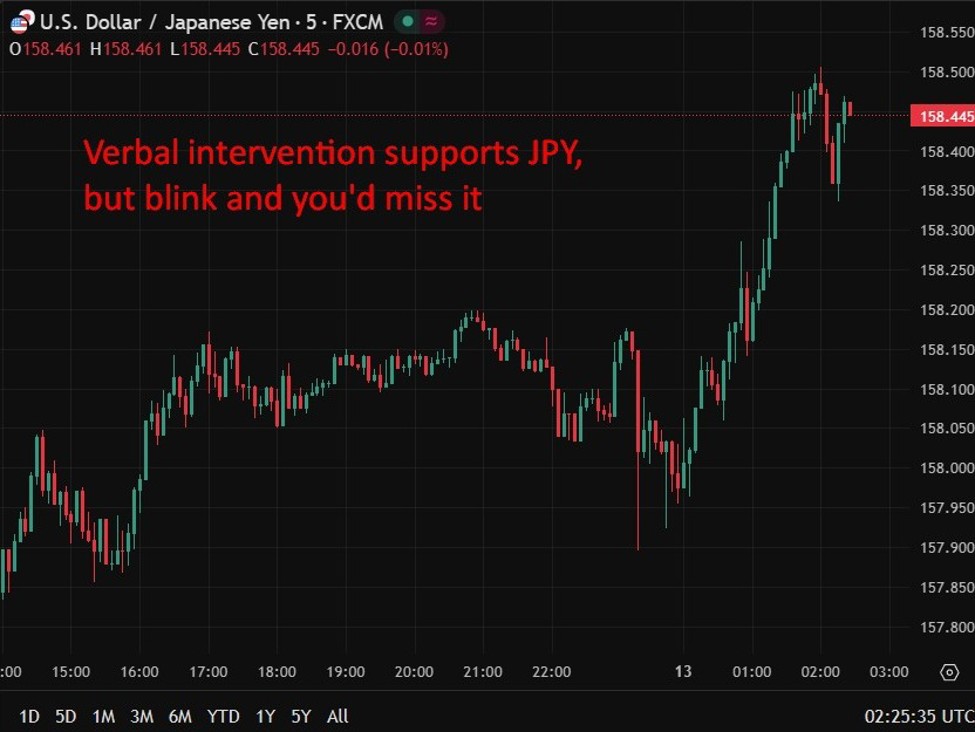
Task: Choose the 6M date range
Action: point(180,716)
